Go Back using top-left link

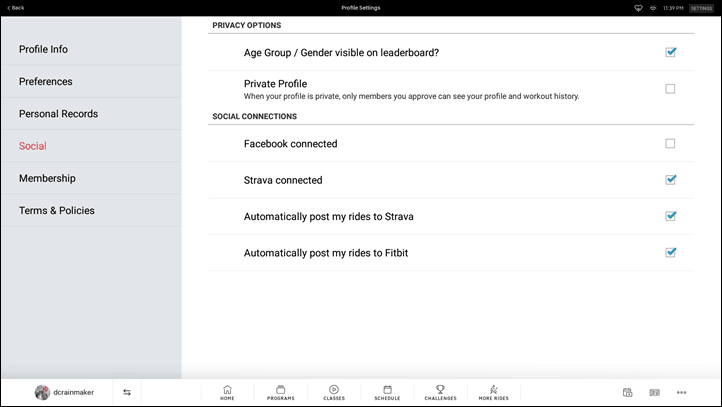click(x=16, y=8)
